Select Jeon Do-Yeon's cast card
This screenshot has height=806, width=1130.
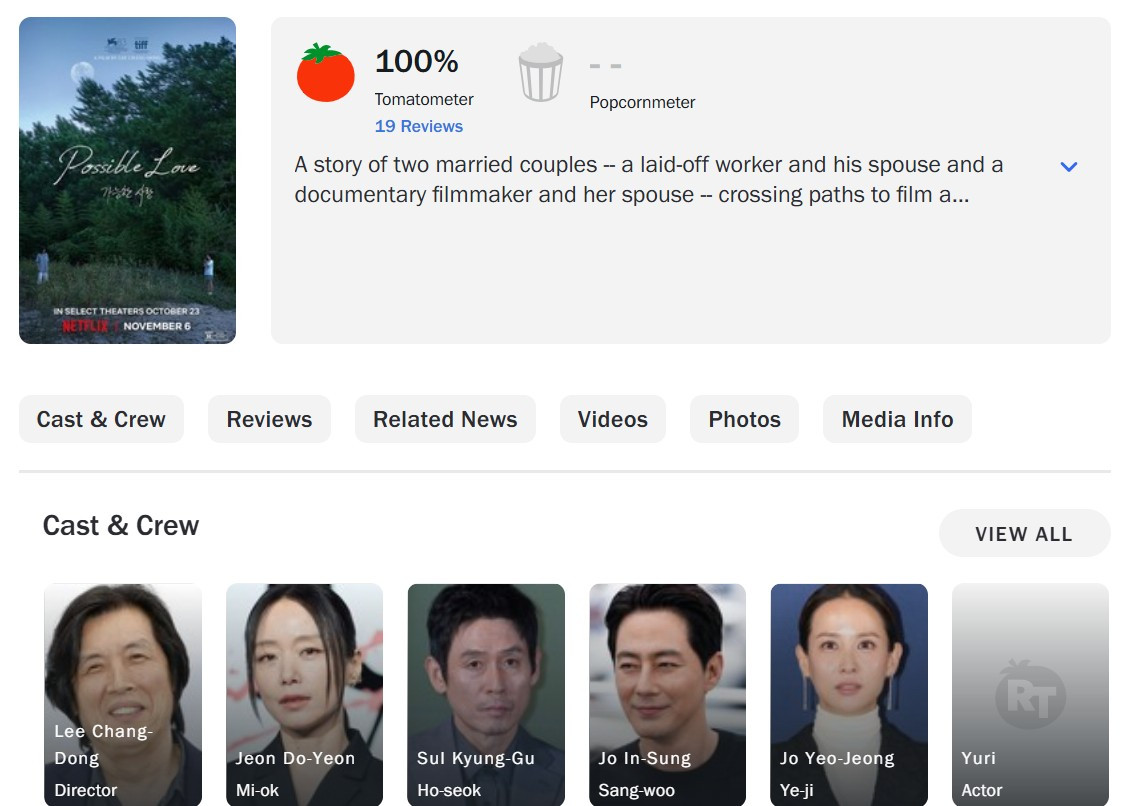click(x=304, y=695)
